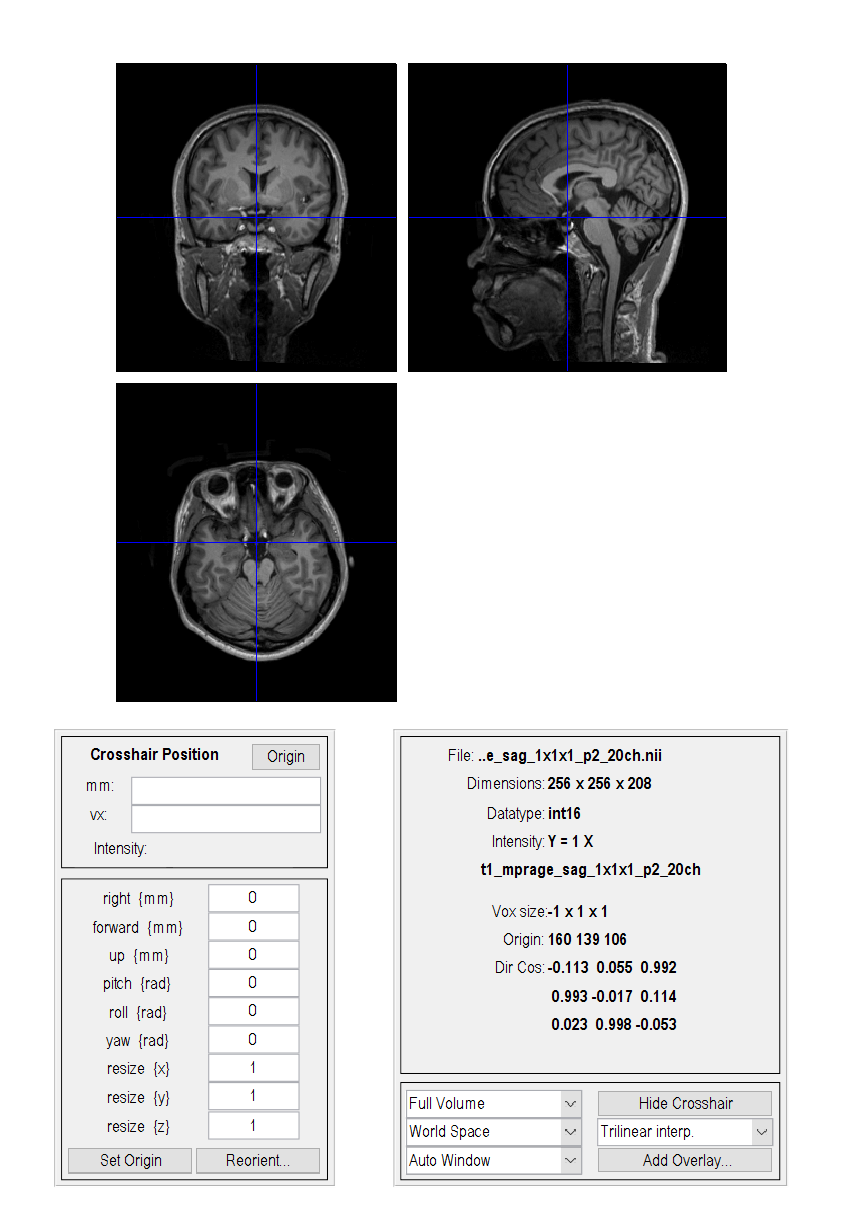Image resolution: width=847 pixels, height=1221 pixels.
Task: Click the mm crosshair position field
Action: 225,790
